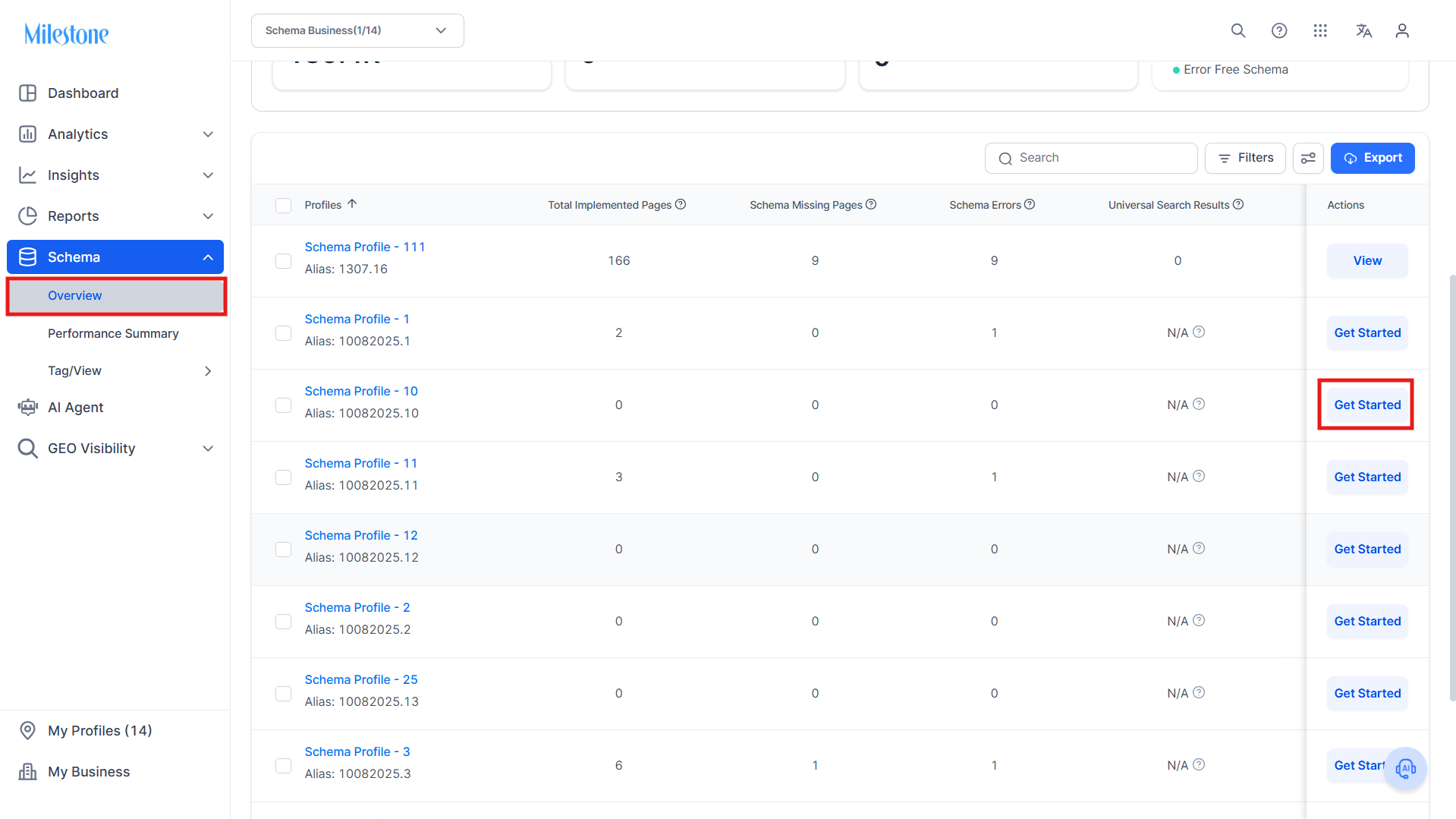Open the Schema Profile - 25 link
Viewport: 1456px width, 819px height.
361,679
